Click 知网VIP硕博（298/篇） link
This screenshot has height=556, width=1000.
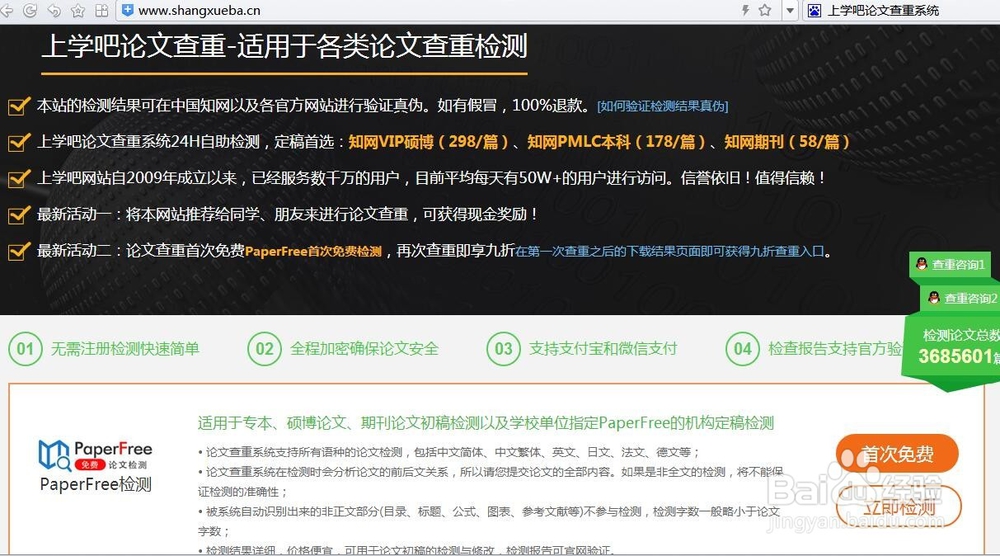tap(428, 142)
